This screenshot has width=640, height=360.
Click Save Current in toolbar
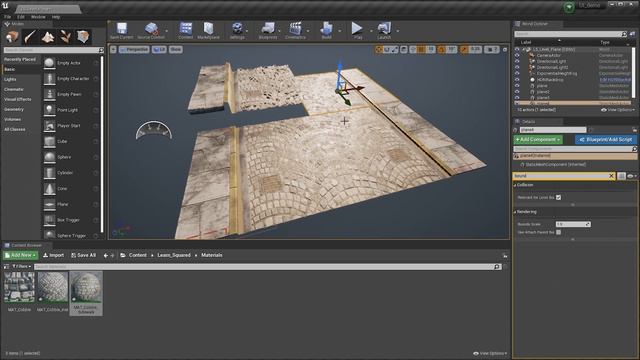pos(121,31)
